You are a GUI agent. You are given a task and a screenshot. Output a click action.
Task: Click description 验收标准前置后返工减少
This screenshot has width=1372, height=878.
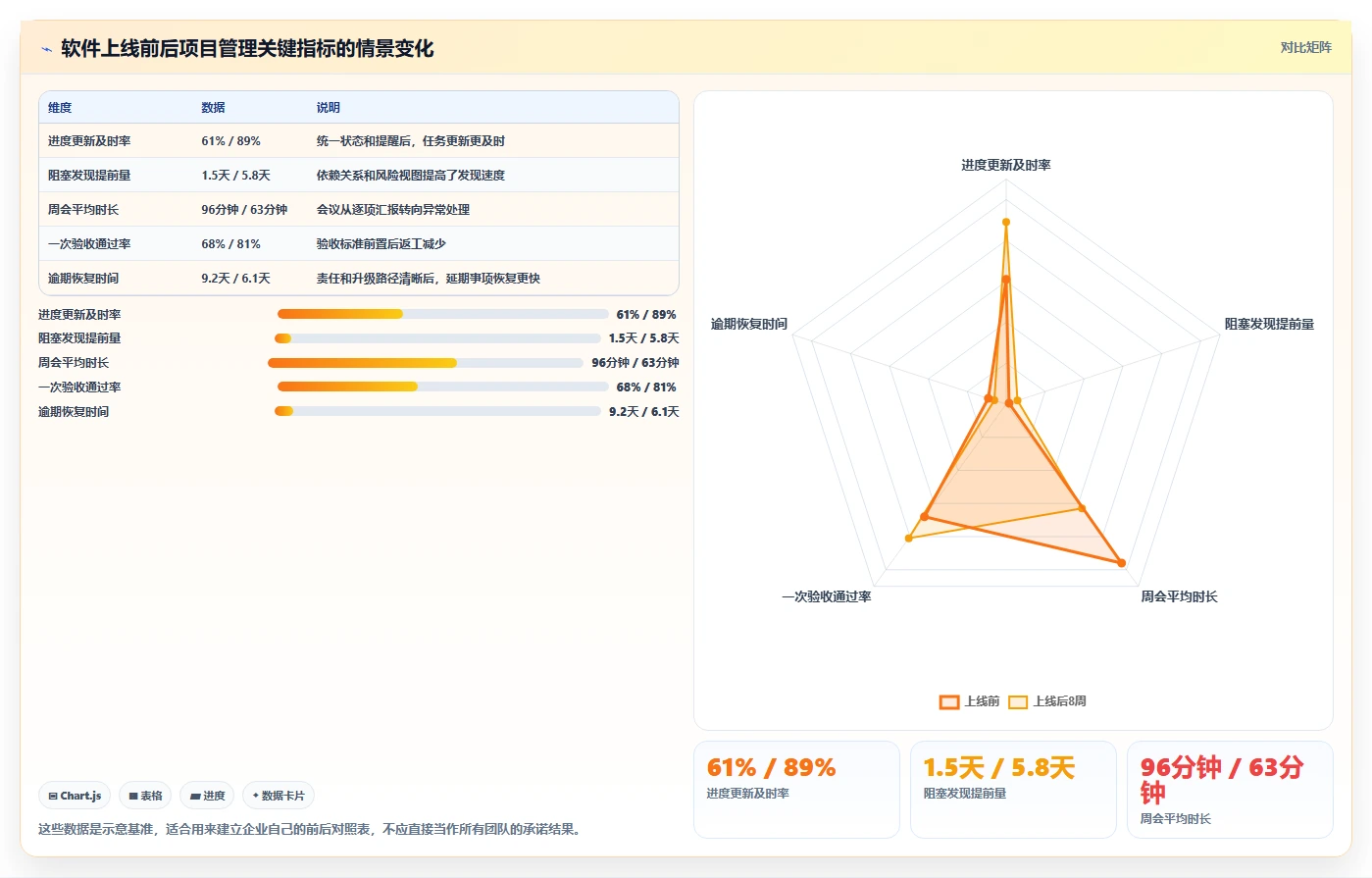coord(381,244)
